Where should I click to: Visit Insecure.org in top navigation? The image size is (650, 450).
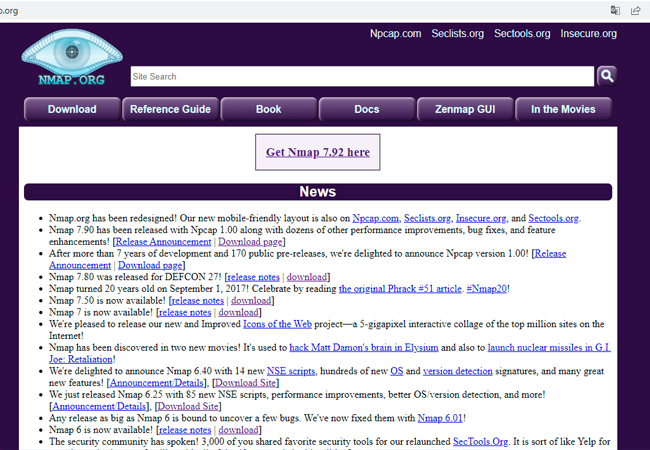click(x=589, y=34)
